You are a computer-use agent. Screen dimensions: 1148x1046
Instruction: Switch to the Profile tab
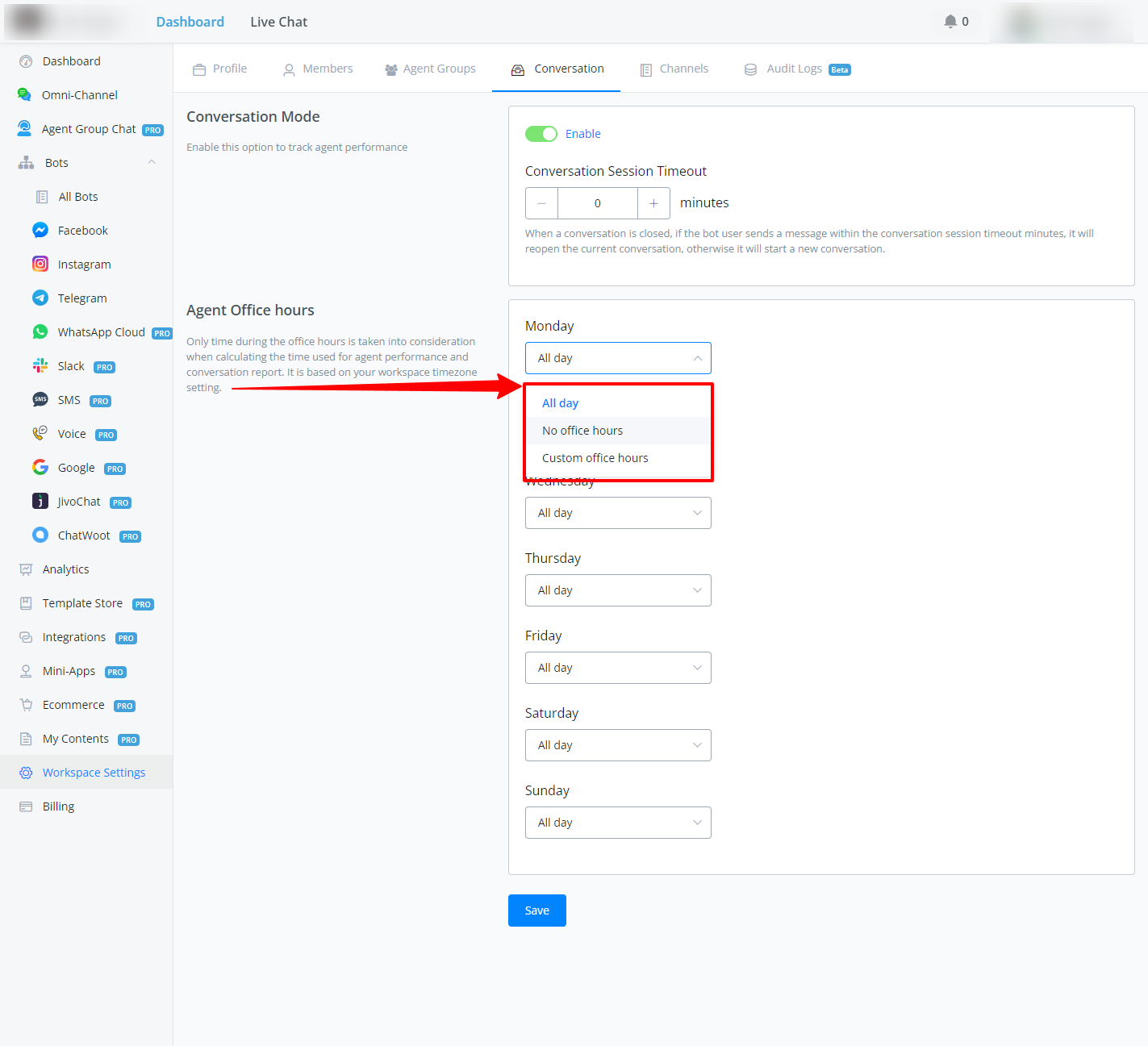(220, 69)
